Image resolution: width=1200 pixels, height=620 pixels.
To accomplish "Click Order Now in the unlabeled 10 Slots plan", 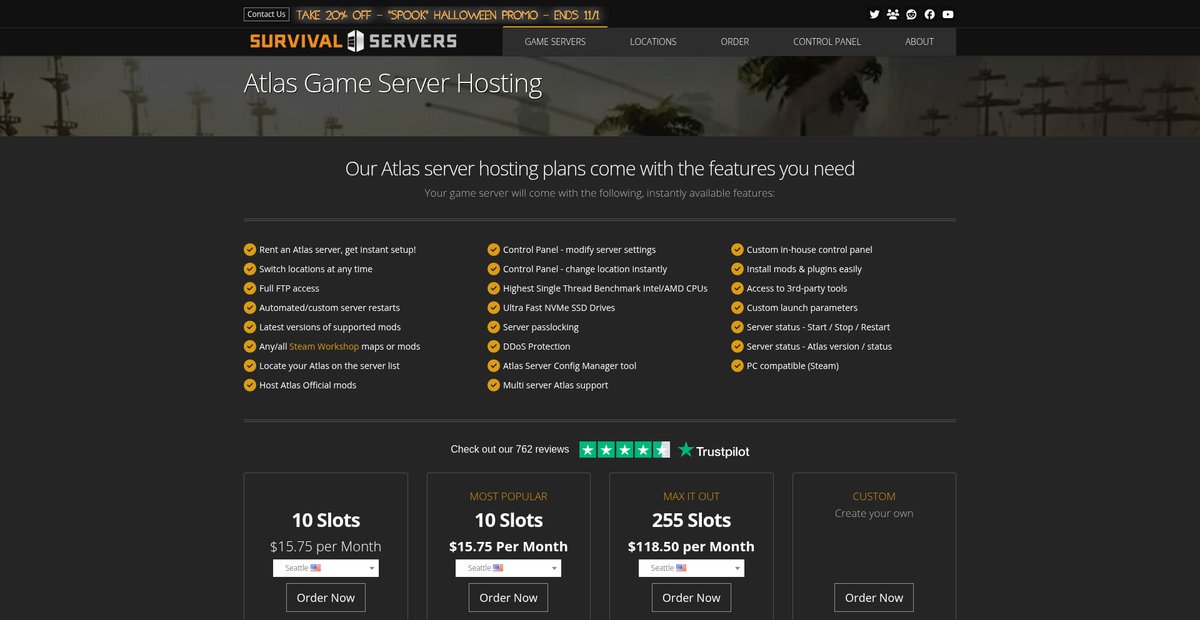I will [326, 598].
